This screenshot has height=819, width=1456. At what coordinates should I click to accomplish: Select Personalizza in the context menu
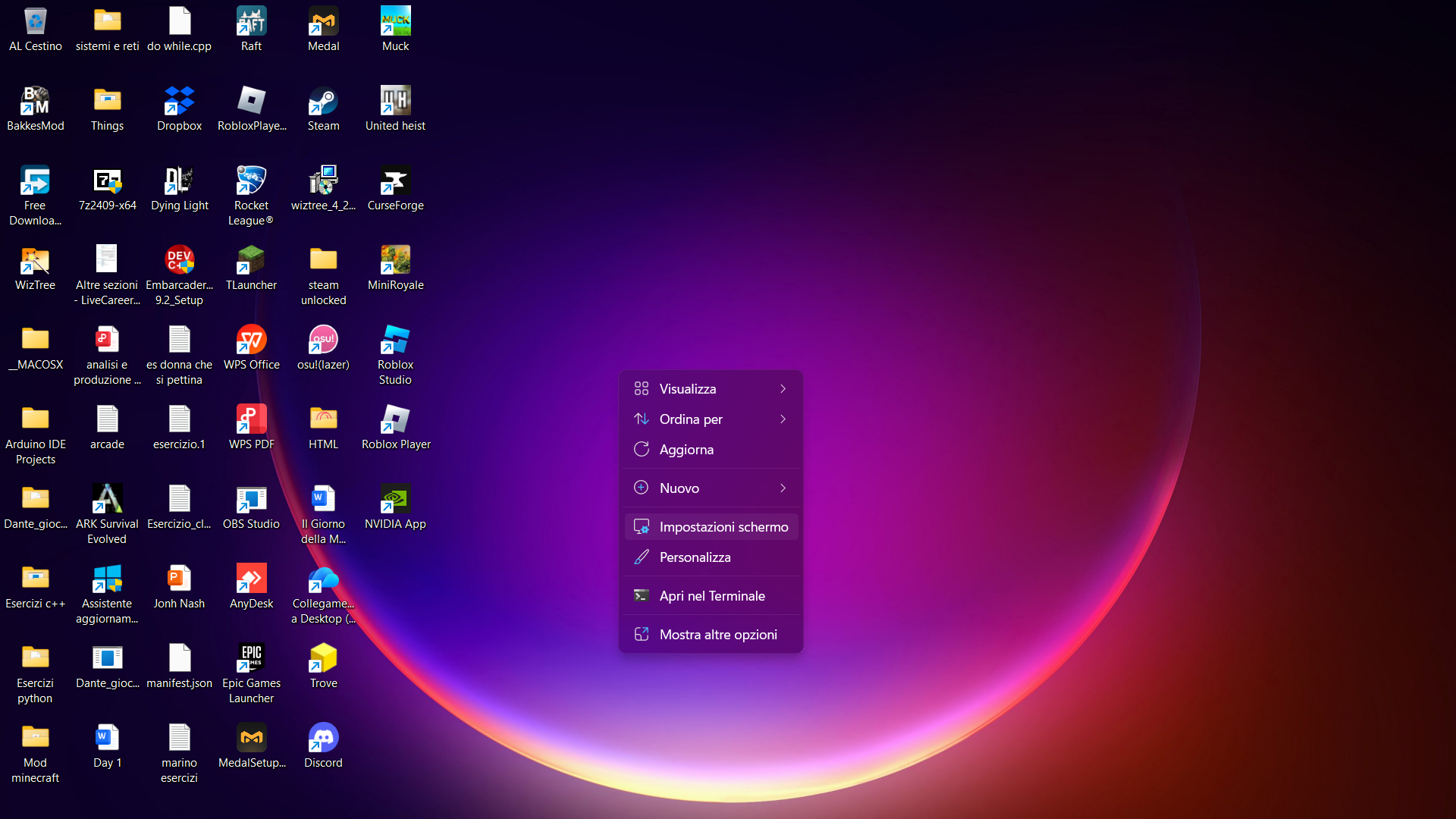695,557
